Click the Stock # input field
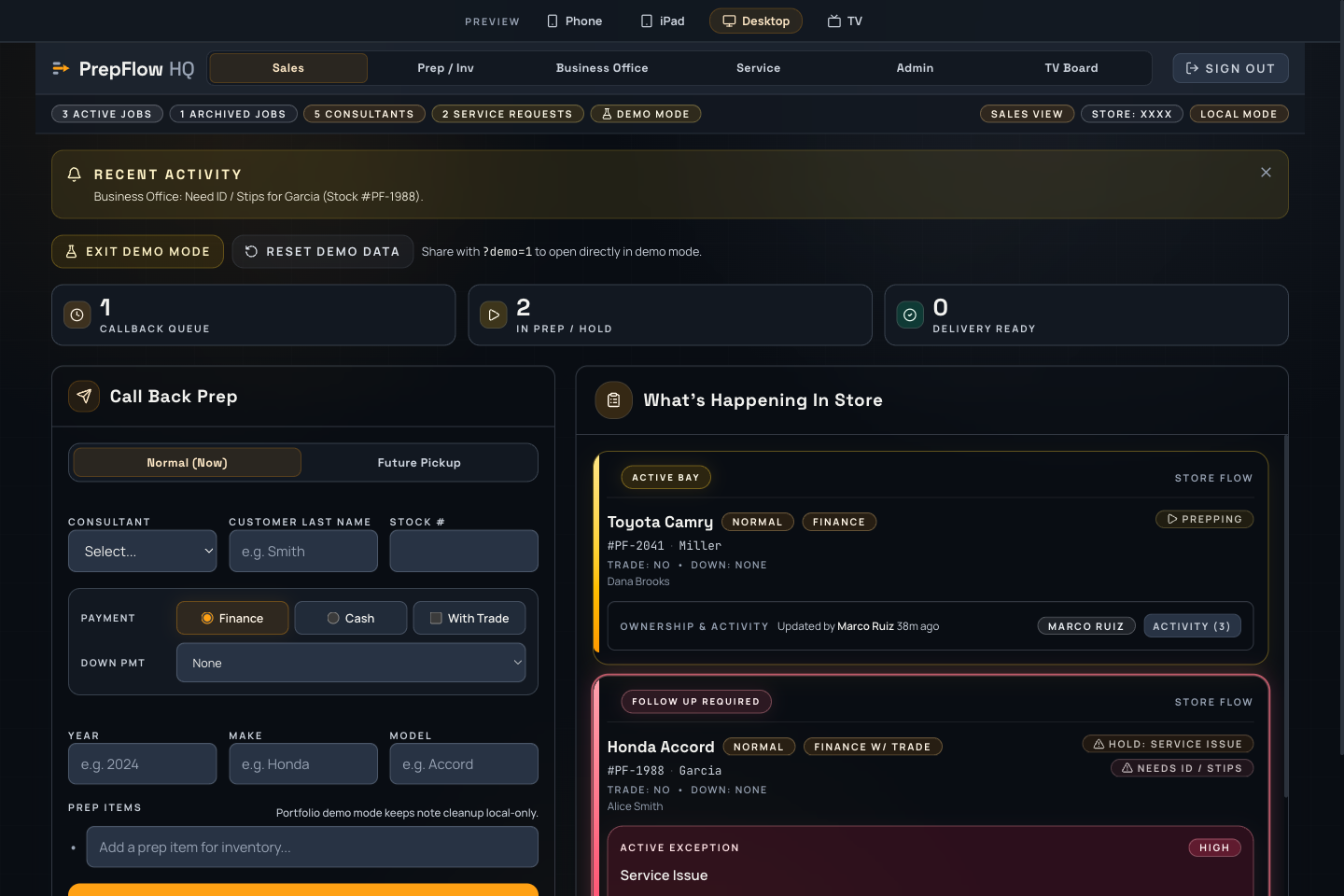The width and height of the screenshot is (1344, 896). [x=464, y=552]
